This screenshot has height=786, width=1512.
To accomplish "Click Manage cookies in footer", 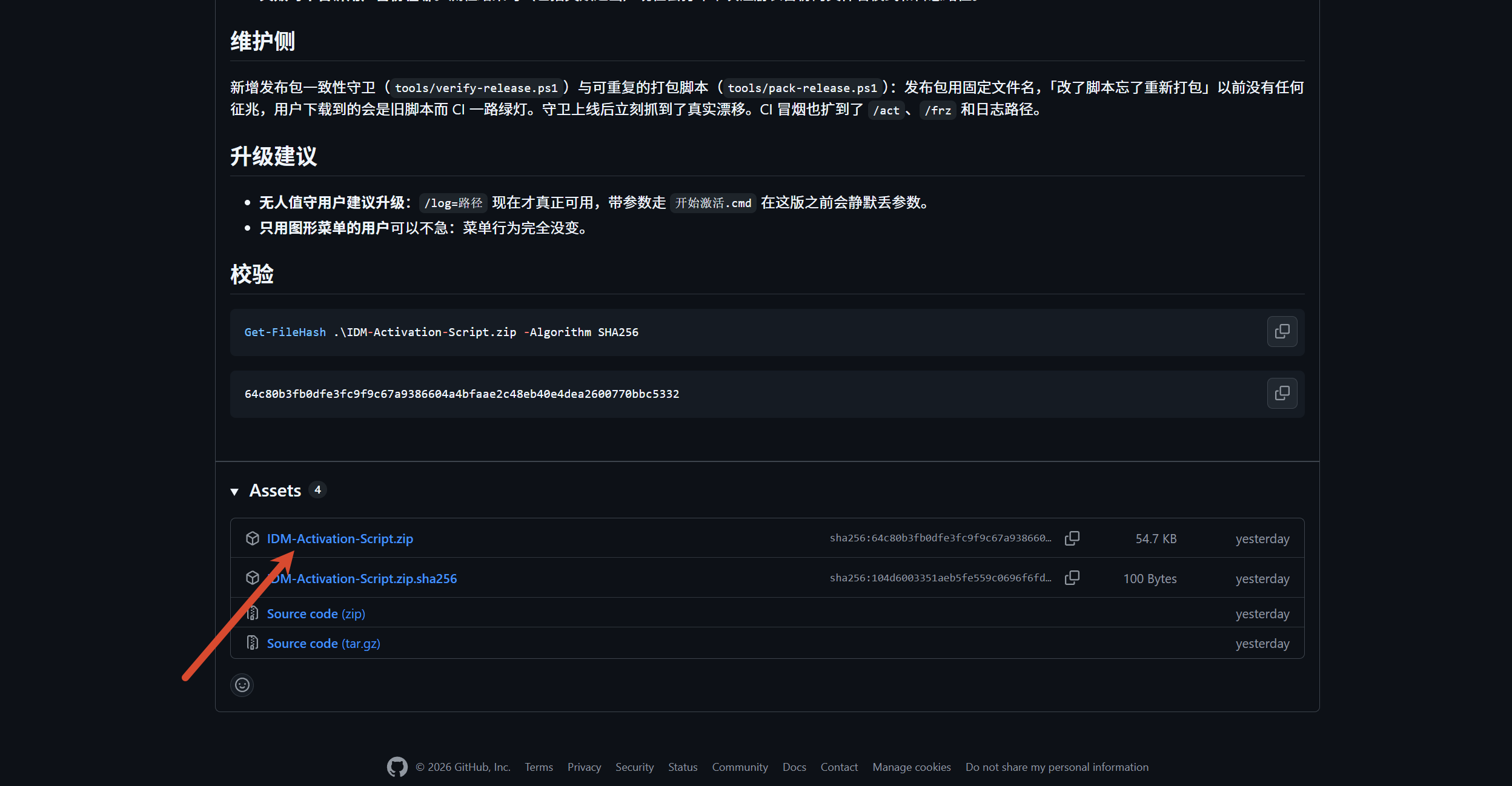I will [x=911, y=767].
